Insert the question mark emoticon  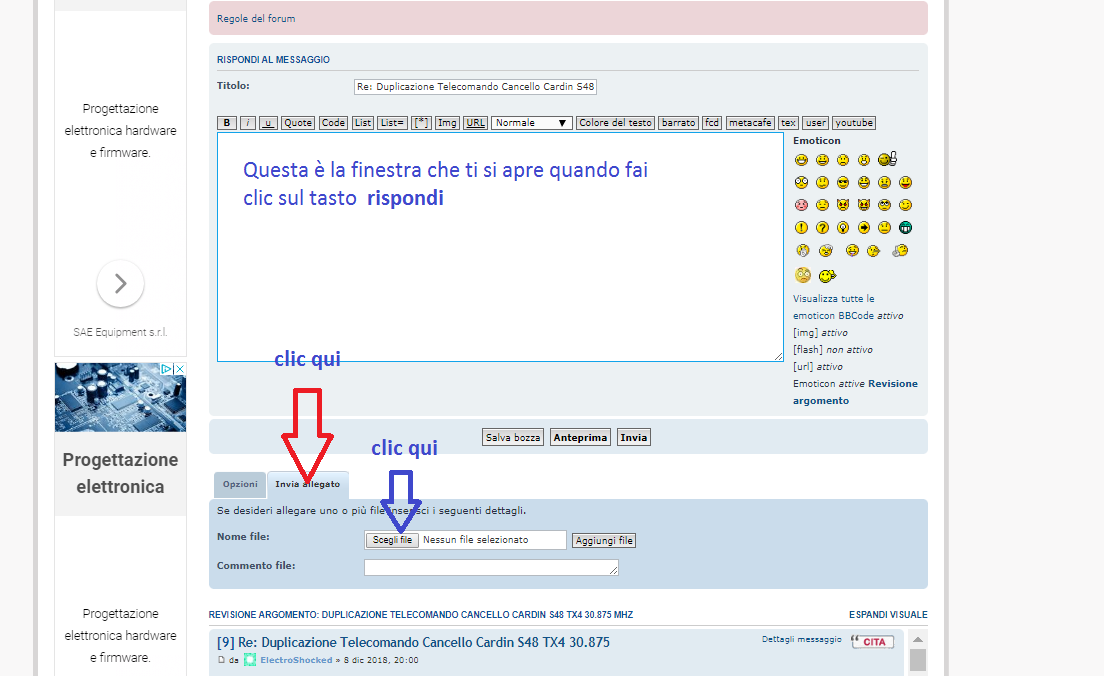coord(822,228)
